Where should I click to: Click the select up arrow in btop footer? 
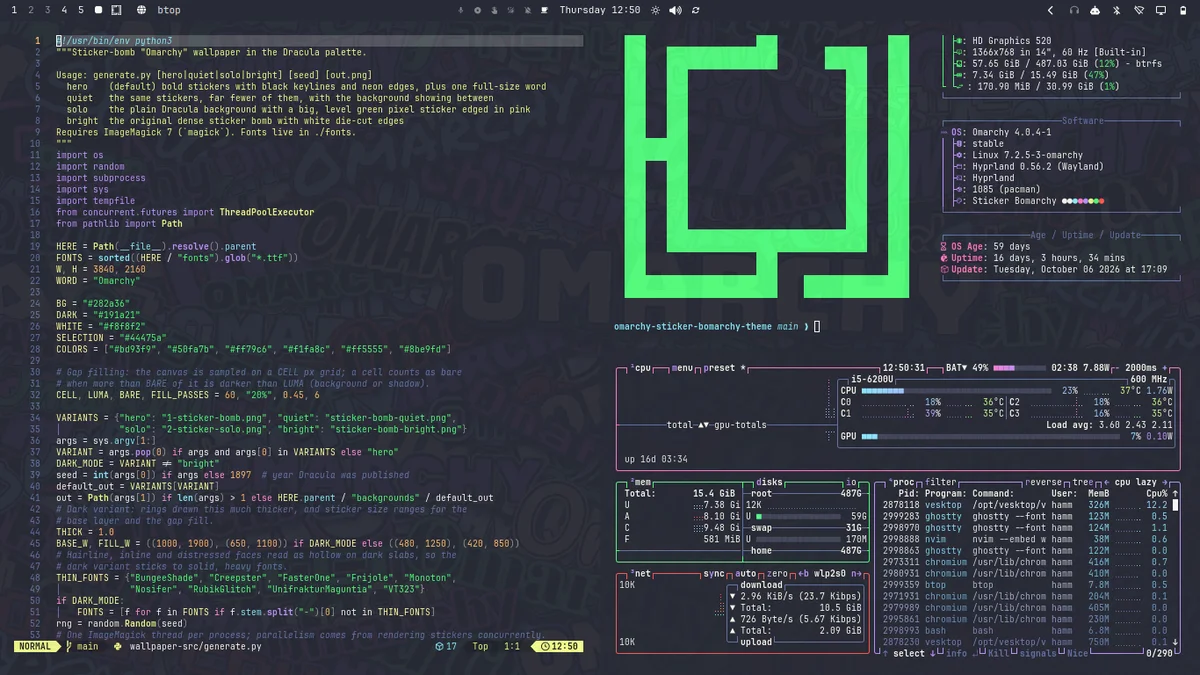[884, 653]
